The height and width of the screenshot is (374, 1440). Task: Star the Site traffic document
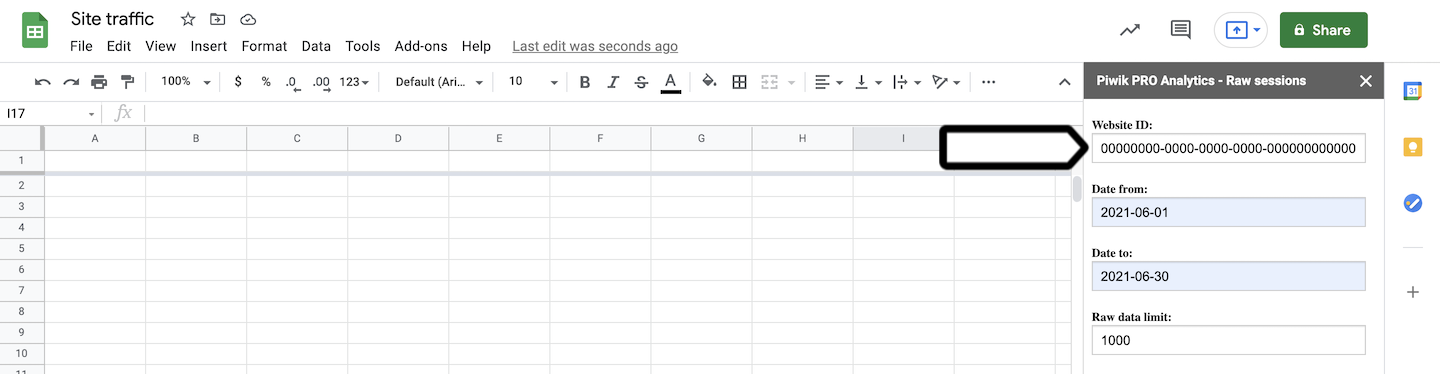point(188,19)
